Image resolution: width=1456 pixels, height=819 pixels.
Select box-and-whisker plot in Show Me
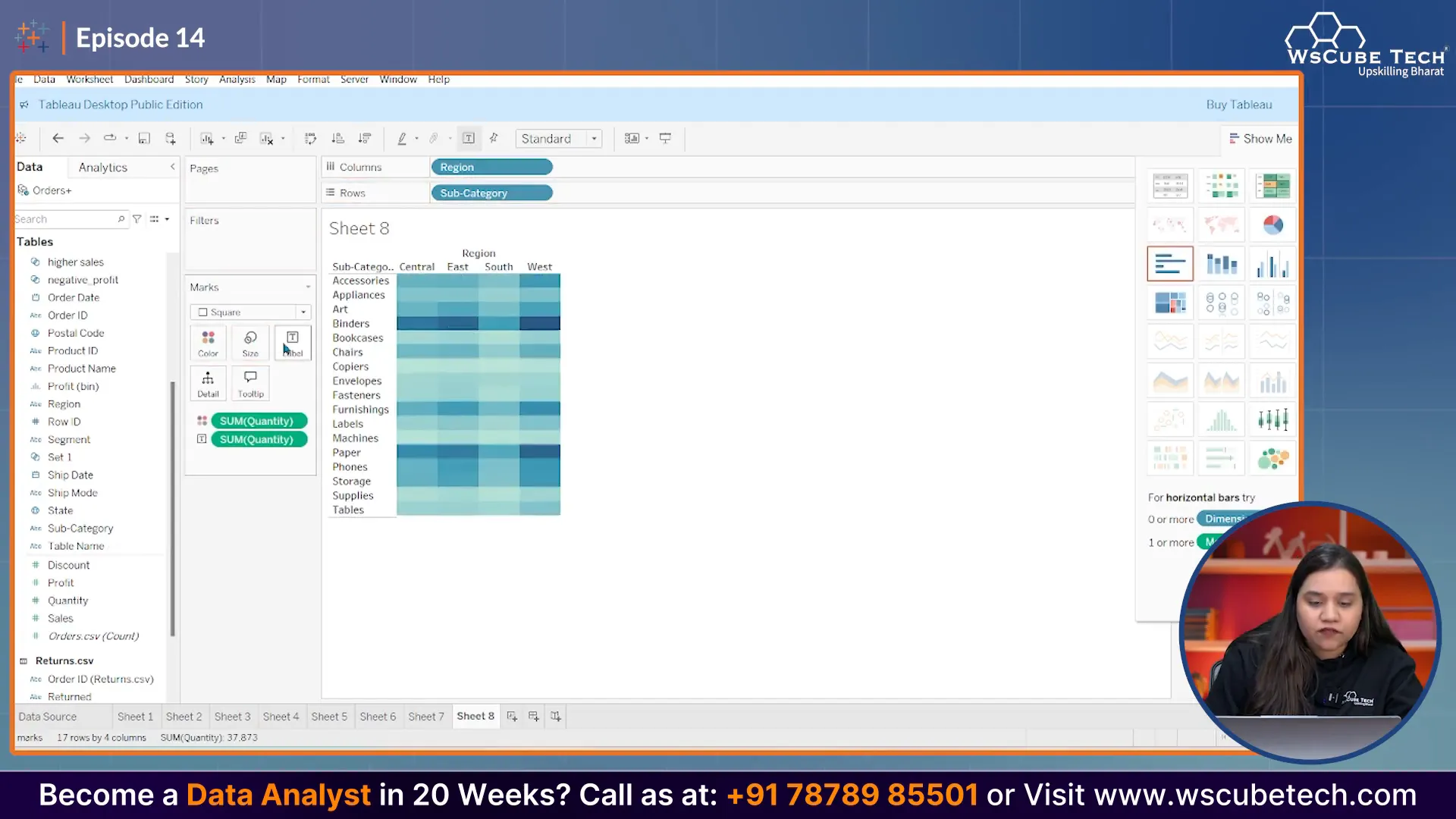tap(1273, 419)
